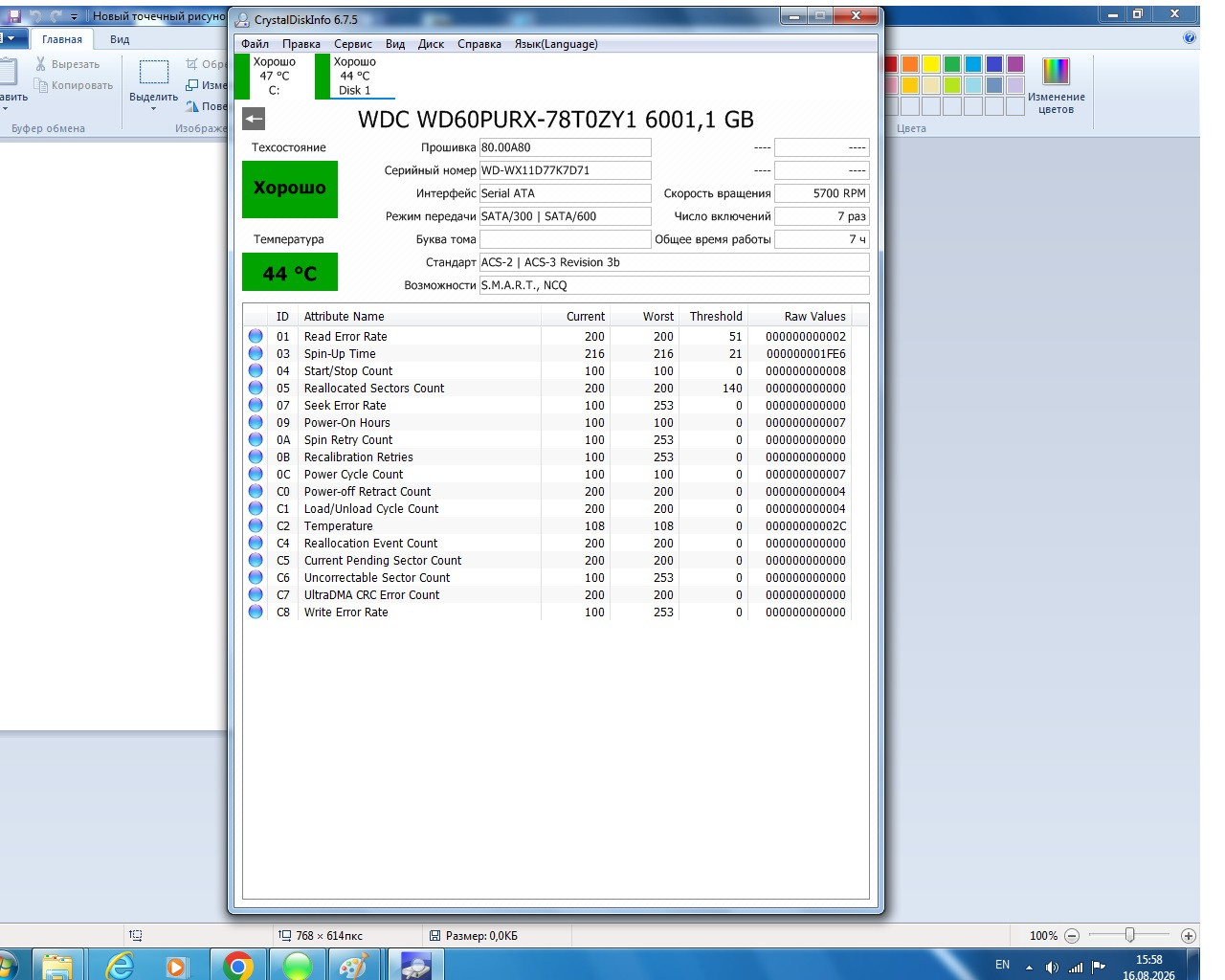Screen dimensions: 1225x980
Task: Click status orb for Recalibration Retries
Action: pyautogui.click(x=256, y=457)
